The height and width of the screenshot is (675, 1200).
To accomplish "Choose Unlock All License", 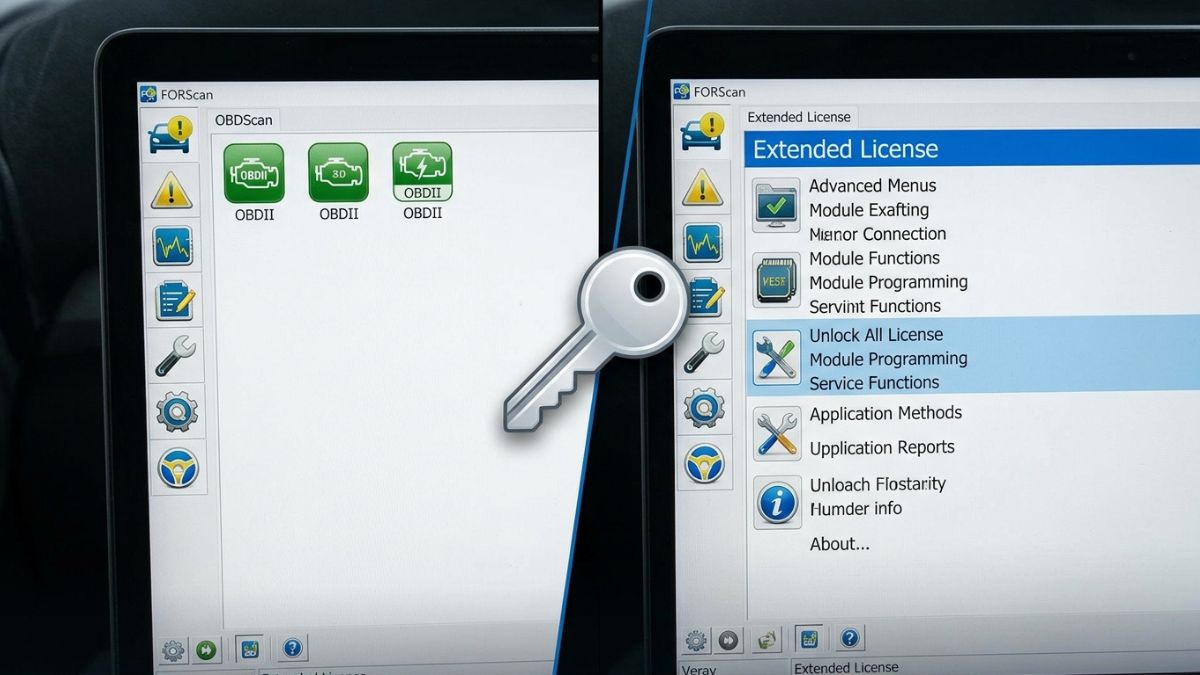I will [876, 335].
